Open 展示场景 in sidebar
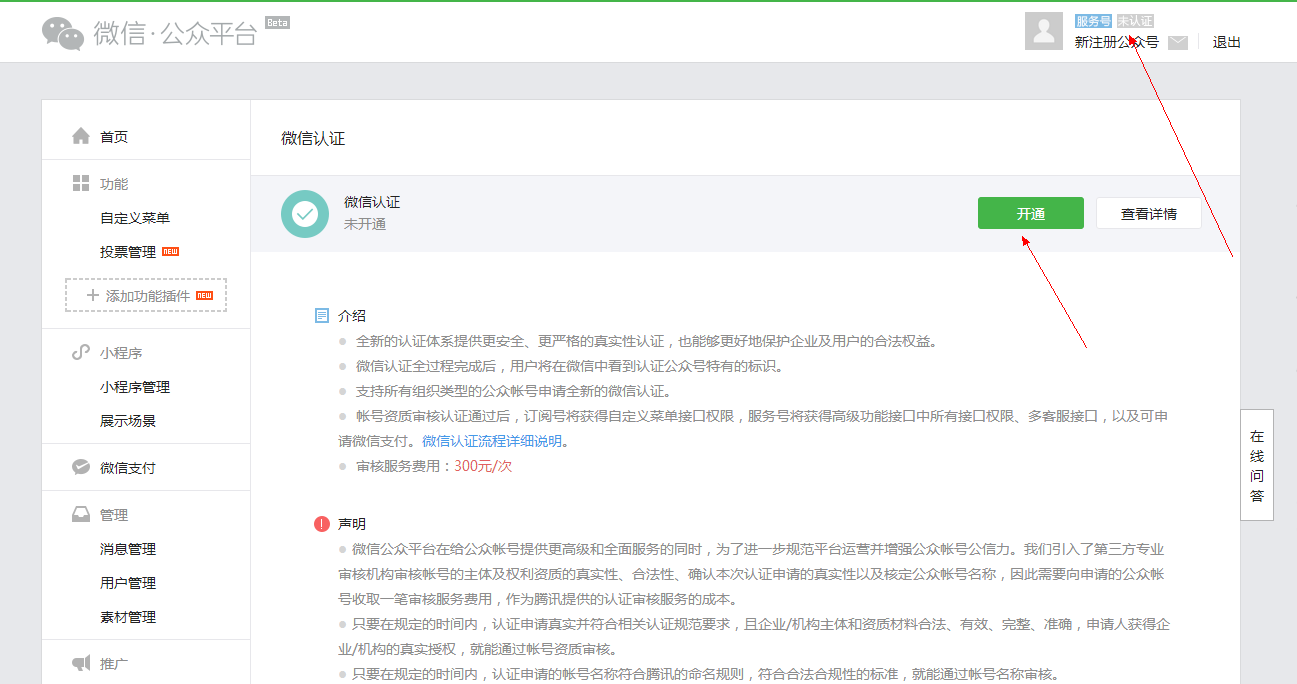Screen dimensions: 1297x684 click(x=128, y=421)
